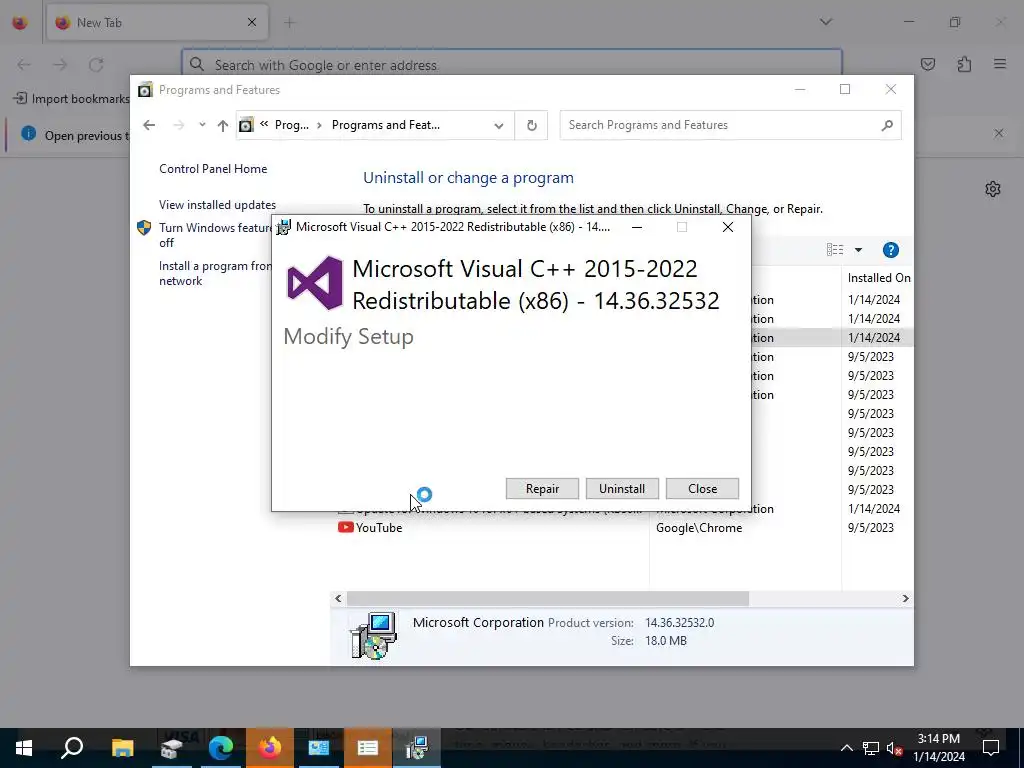Open Turn Windows features on or off
This screenshot has height=768, width=1024.
(215, 234)
